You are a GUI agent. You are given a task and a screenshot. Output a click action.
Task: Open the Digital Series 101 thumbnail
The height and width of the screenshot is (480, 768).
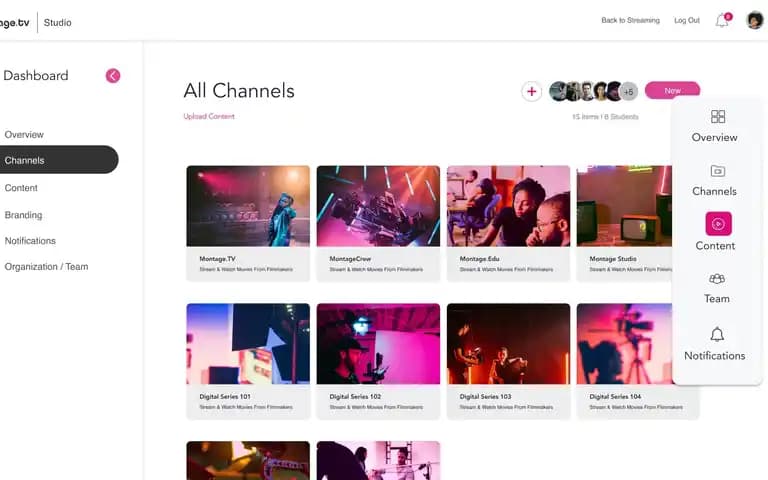click(248, 344)
